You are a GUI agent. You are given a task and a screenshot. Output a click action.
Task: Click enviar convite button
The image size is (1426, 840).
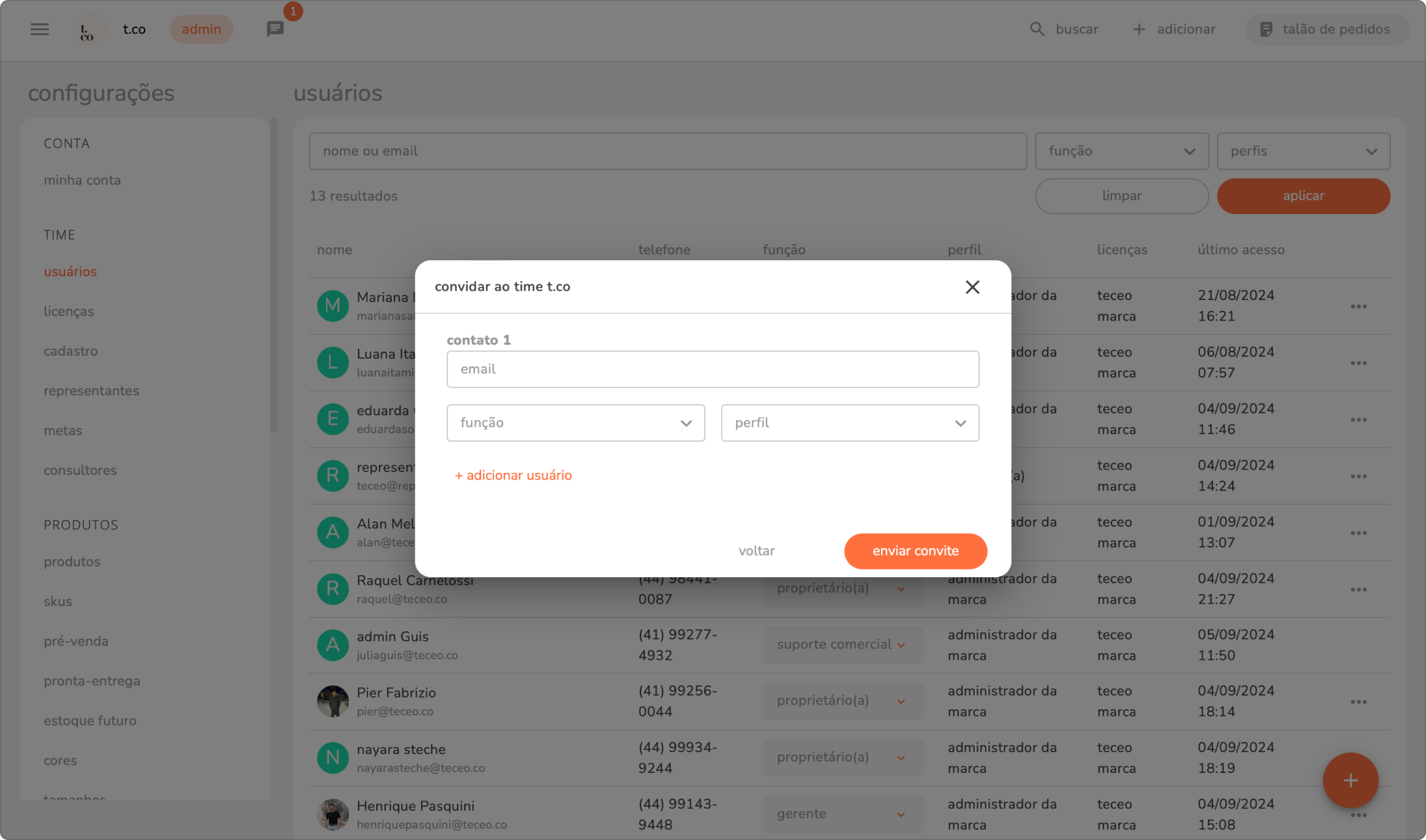point(915,551)
